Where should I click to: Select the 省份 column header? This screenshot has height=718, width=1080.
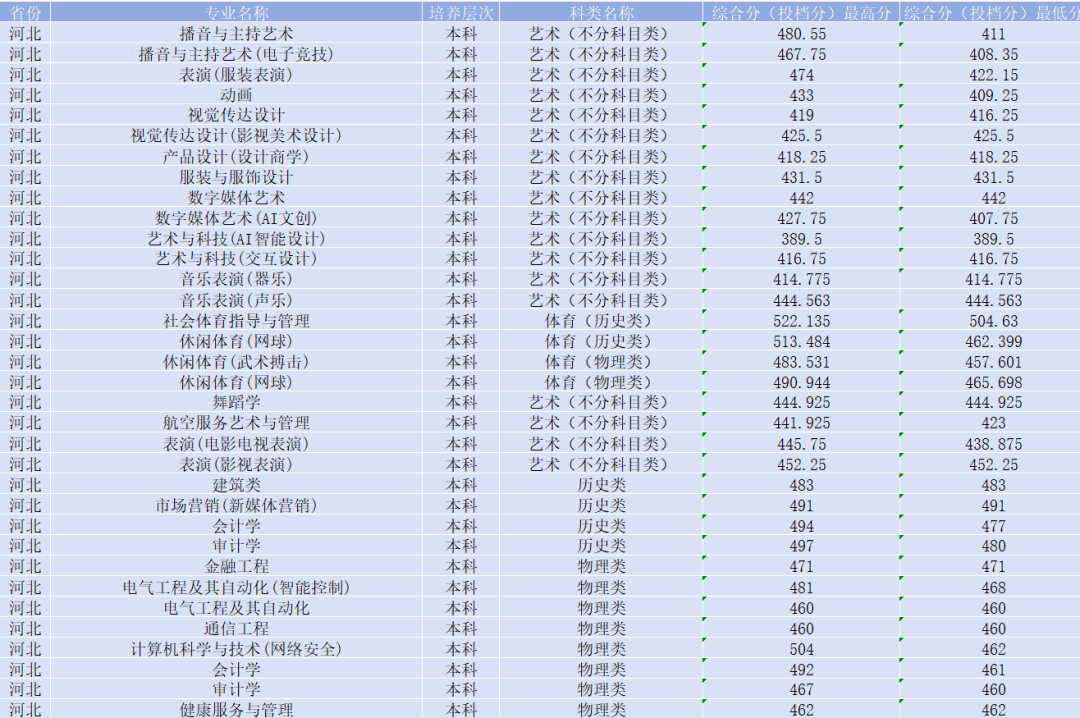[x=25, y=12]
